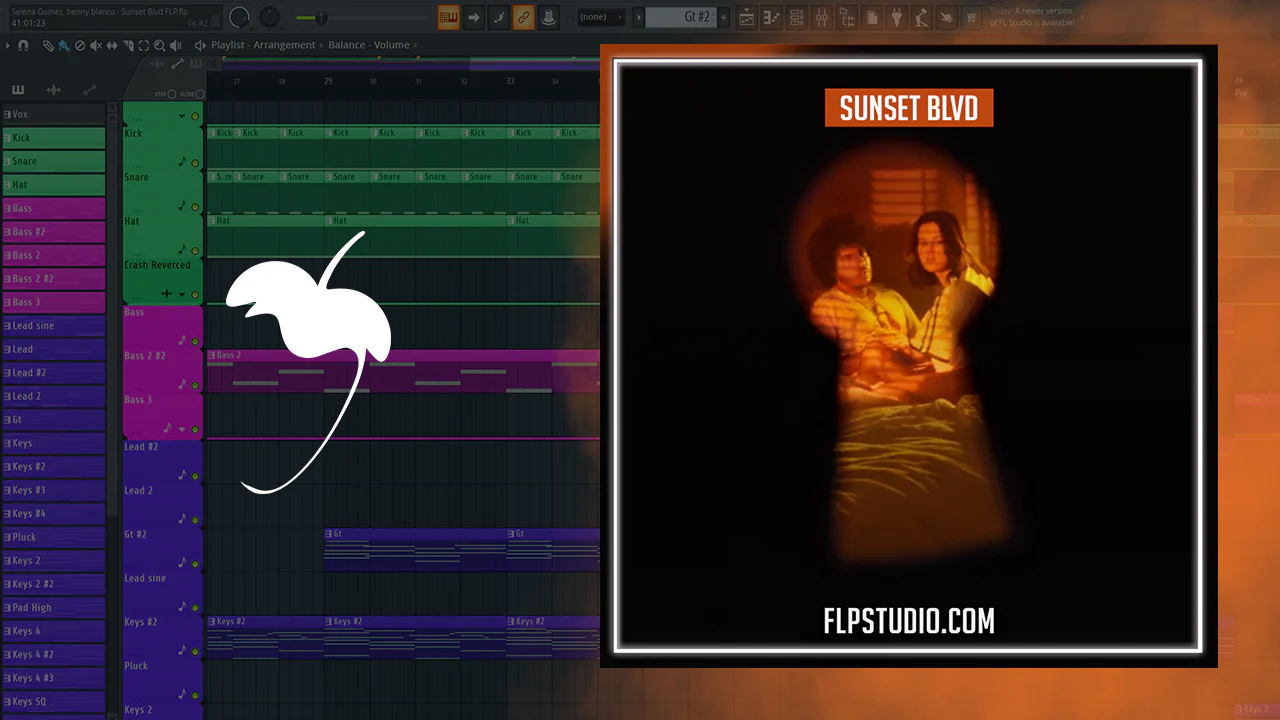Open the Playlist view from top toolbar
This screenshot has width=1280, height=720.
(x=747, y=17)
